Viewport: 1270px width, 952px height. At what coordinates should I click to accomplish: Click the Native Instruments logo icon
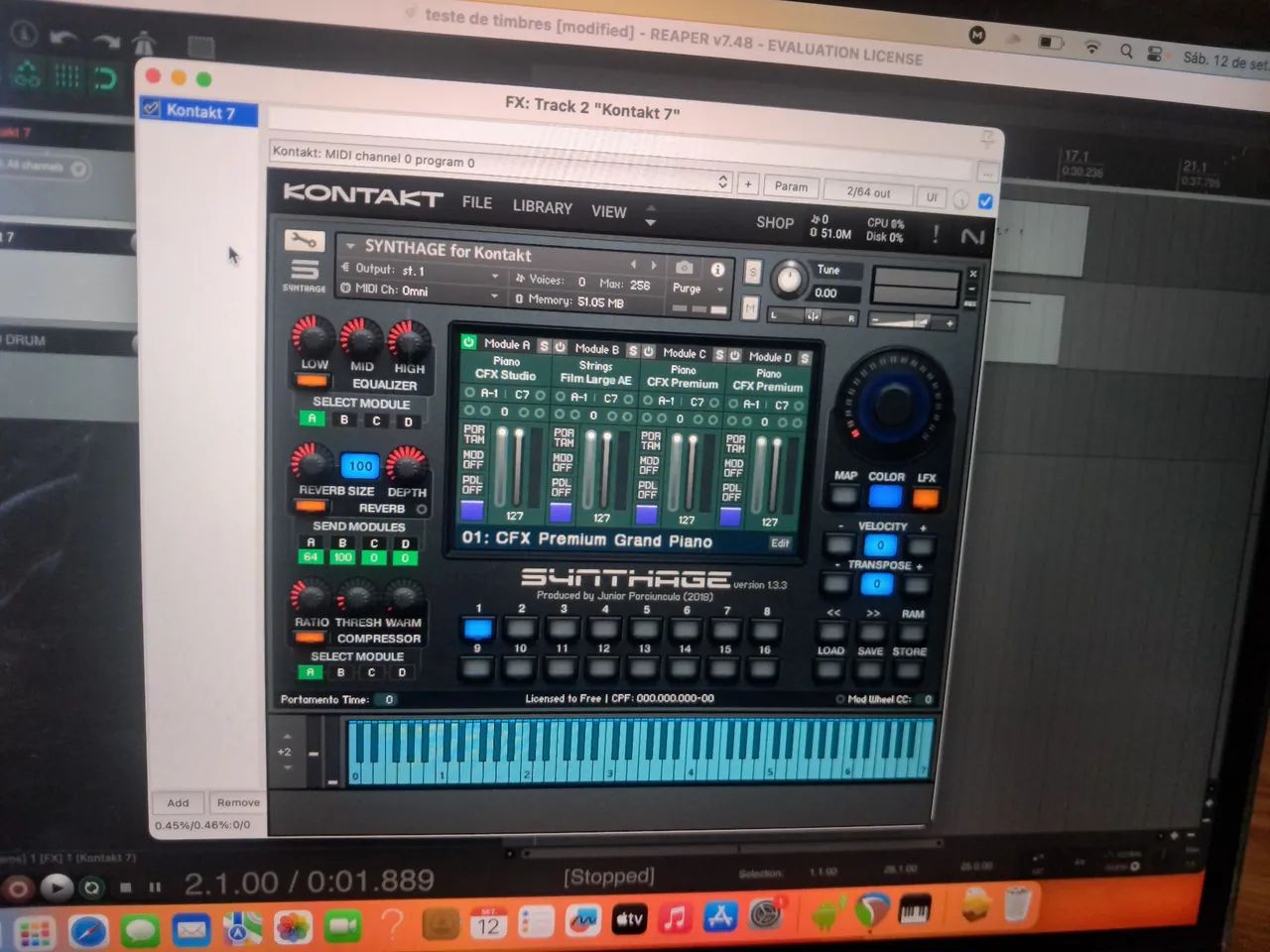[x=972, y=236]
